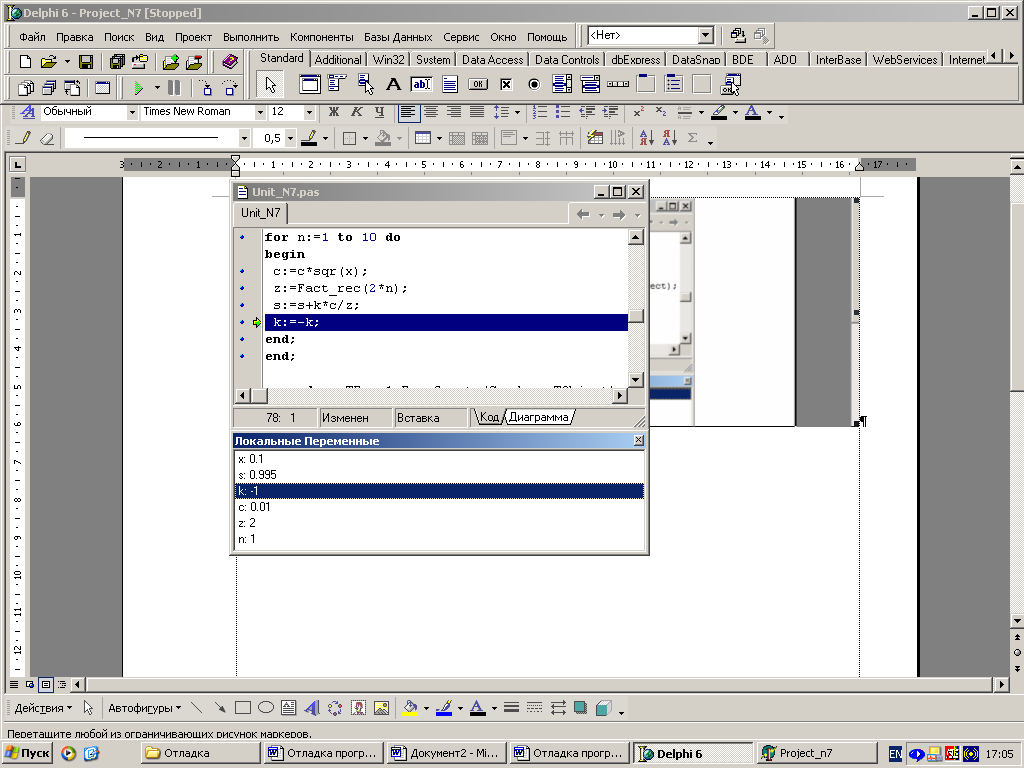The width and height of the screenshot is (1024, 768).
Task: Switch to Data Access palette tab
Action: (492, 59)
